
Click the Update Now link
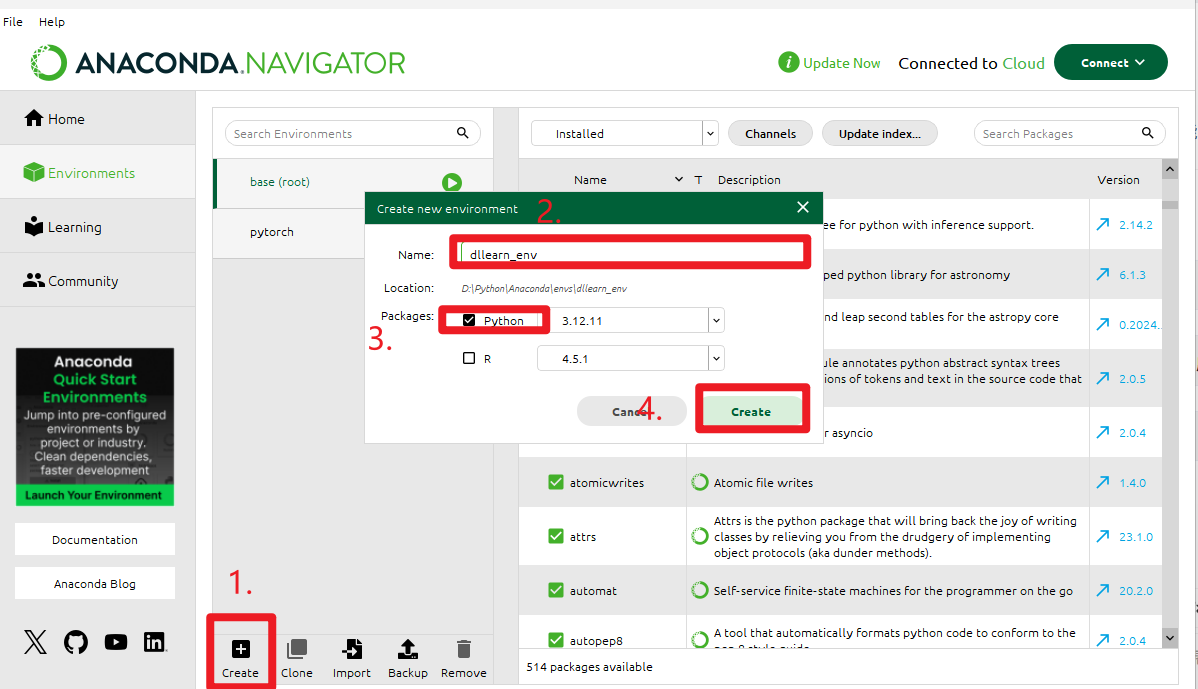tap(841, 63)
